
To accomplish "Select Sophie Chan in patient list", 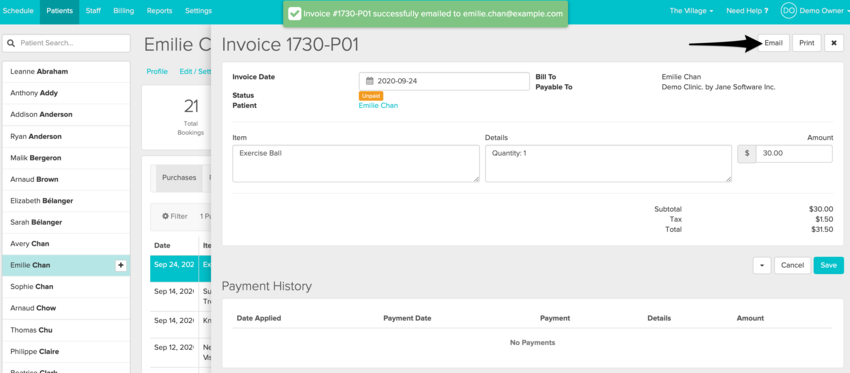I will [x=66, y=287].
